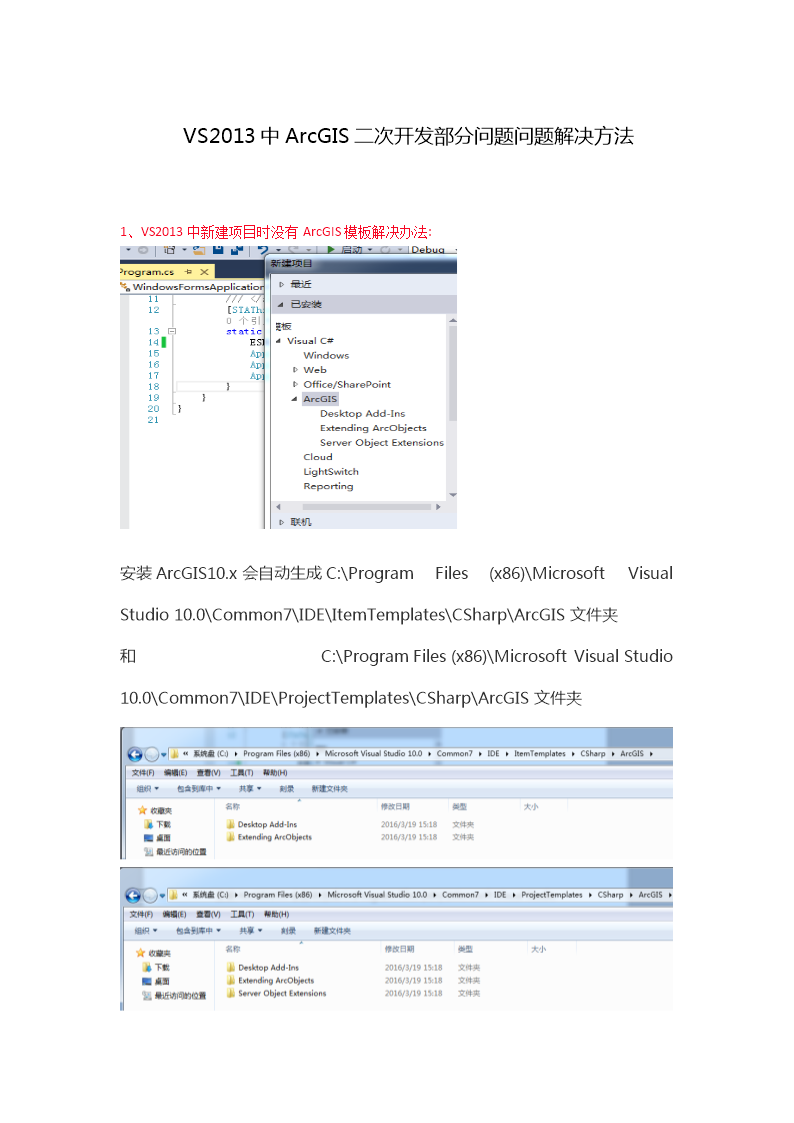The width and height of the screenshot is (794, 1123).
Task: Expand the 联机 section
Action: point(281,522)
